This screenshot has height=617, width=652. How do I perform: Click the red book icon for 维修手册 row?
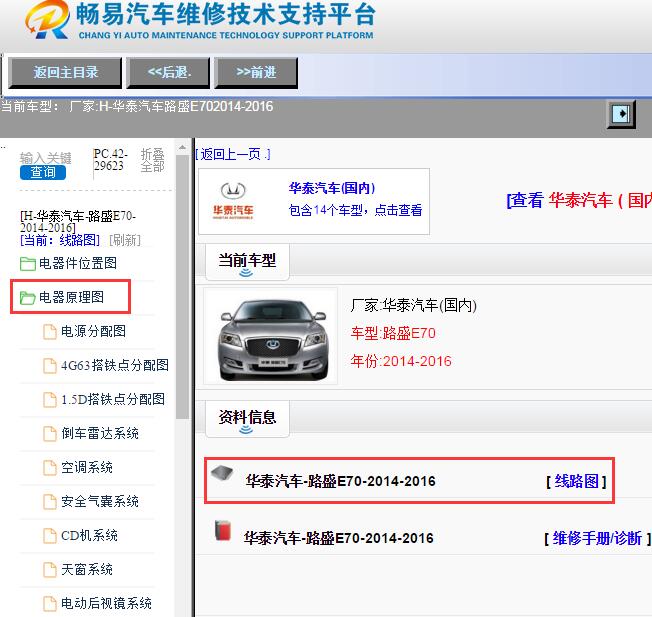click(223, 531)
